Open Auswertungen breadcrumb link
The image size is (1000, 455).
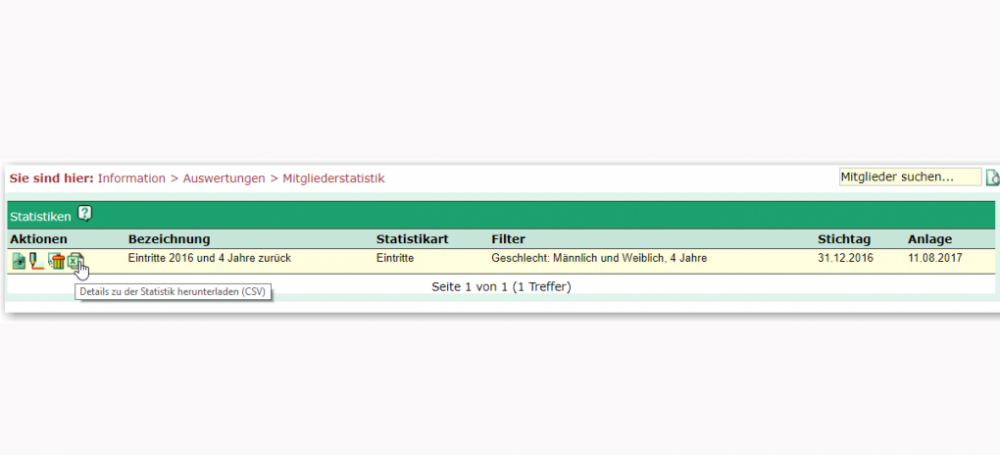click(224, 179)
